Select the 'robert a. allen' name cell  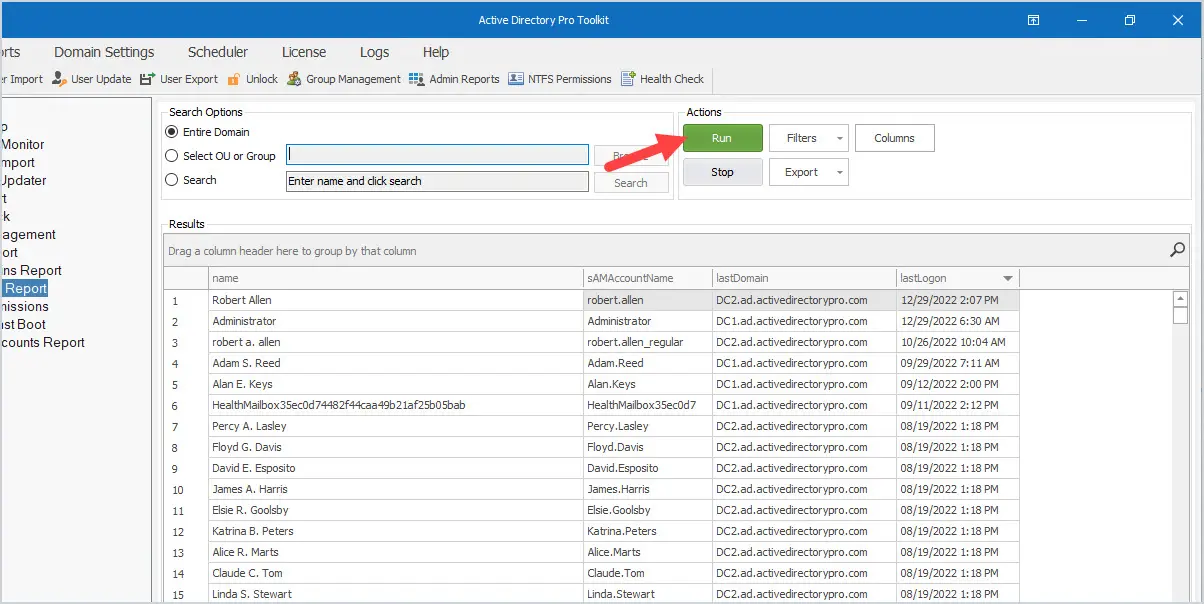click(395, 342)
